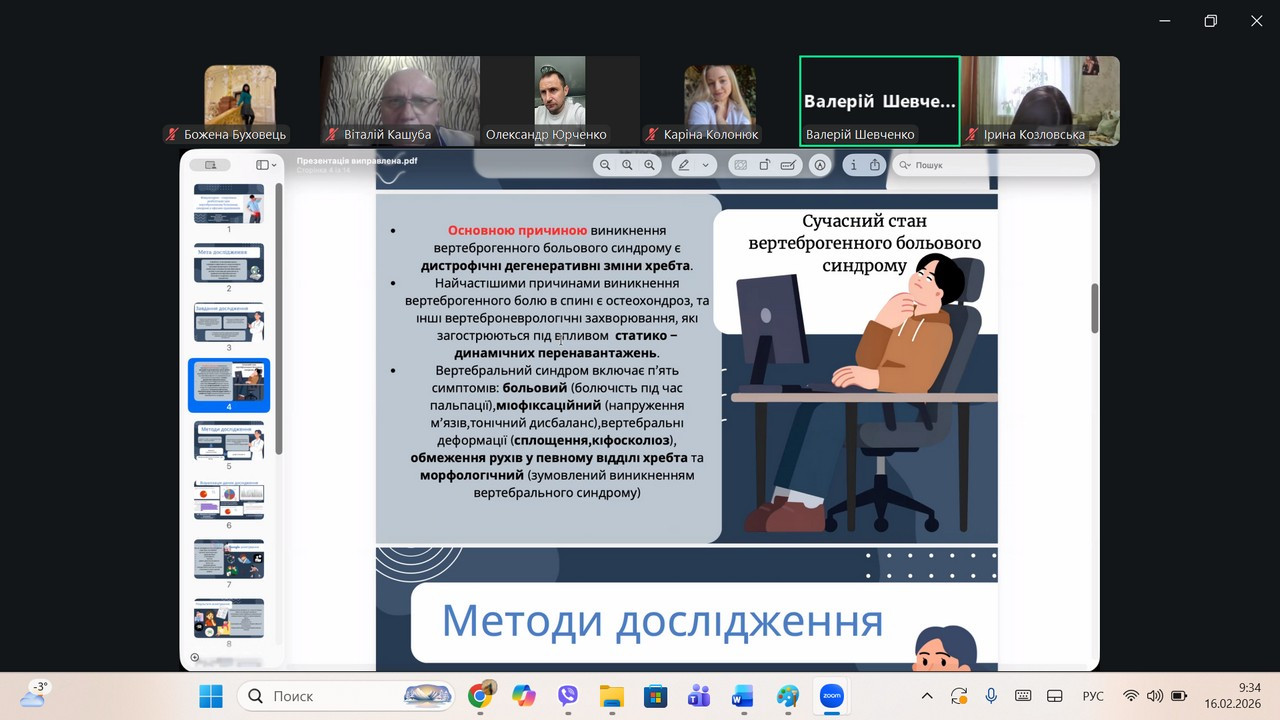Share the PDF document
Image resolution: width=1280 pixels, height=720 pixels.
[x=875, y=165]
